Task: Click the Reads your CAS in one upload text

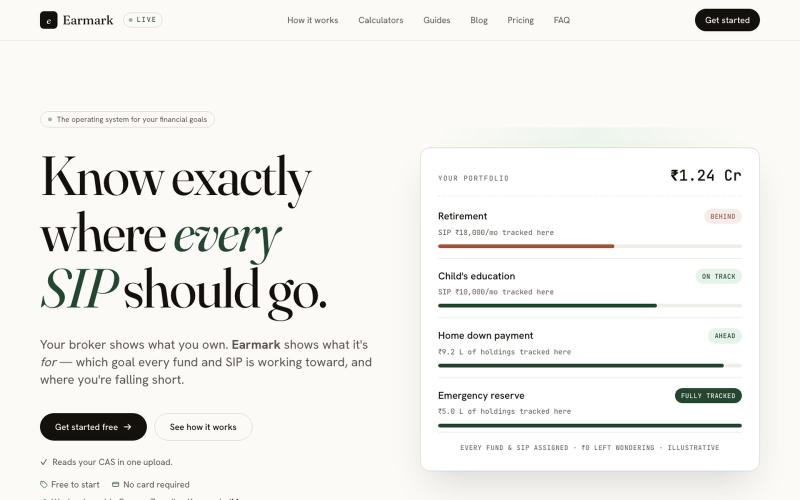Action: point(112,462)
